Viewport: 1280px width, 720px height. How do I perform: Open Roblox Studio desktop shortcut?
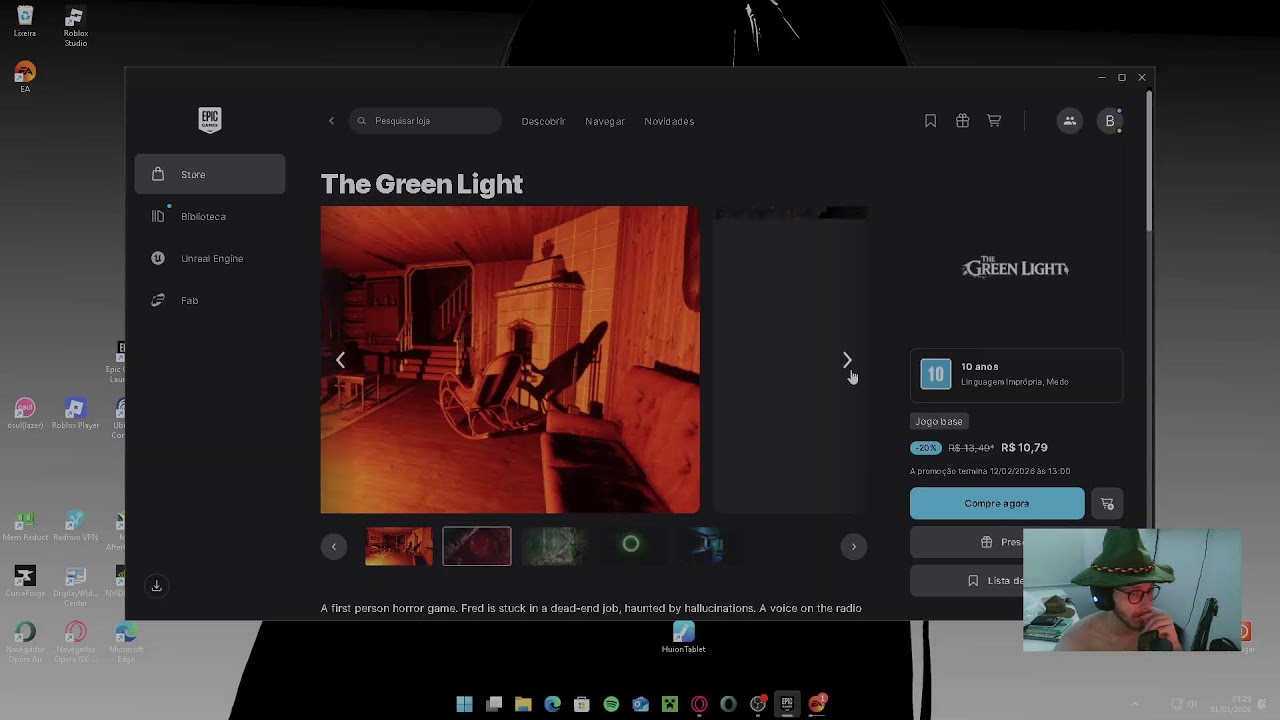[75, 26]
